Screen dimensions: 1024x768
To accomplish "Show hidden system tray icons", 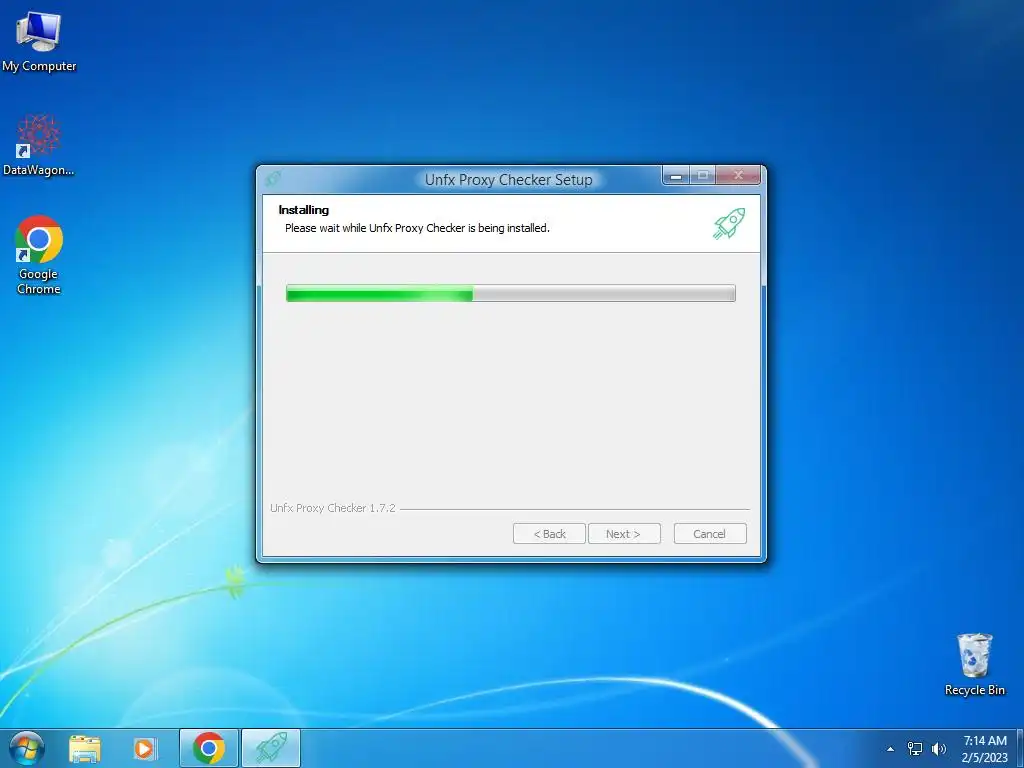I will click(x=890, y=749).
